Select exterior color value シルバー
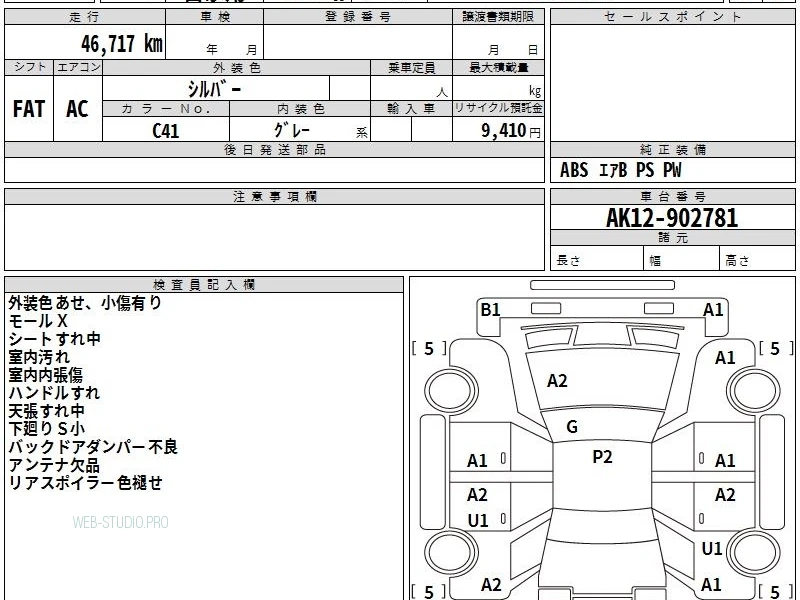This screenshot has height=600, width=800. tap(214, 89)
